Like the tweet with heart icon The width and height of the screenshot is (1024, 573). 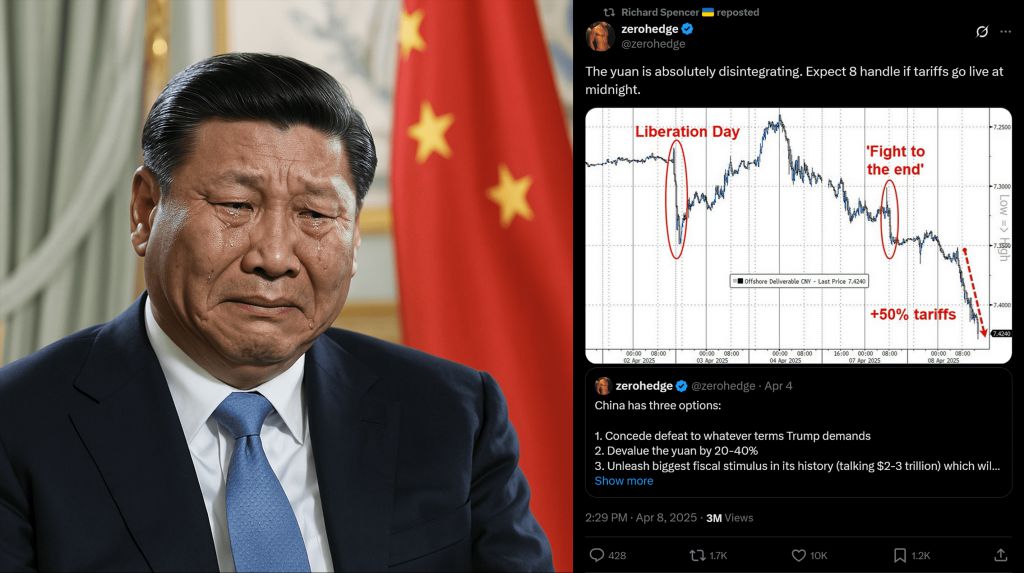click(x=798, y=555)
